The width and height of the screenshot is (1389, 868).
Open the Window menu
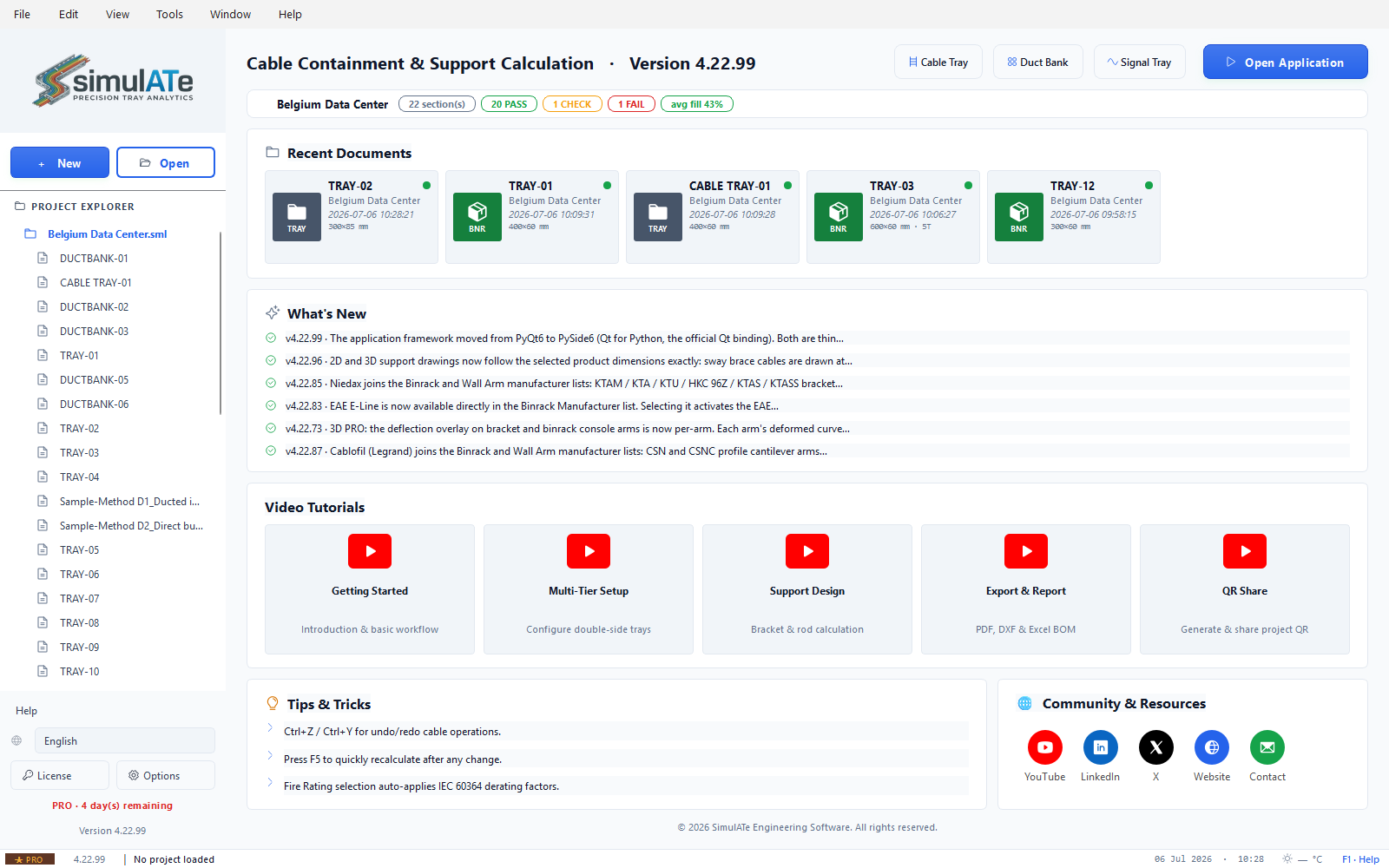(230, 14)
